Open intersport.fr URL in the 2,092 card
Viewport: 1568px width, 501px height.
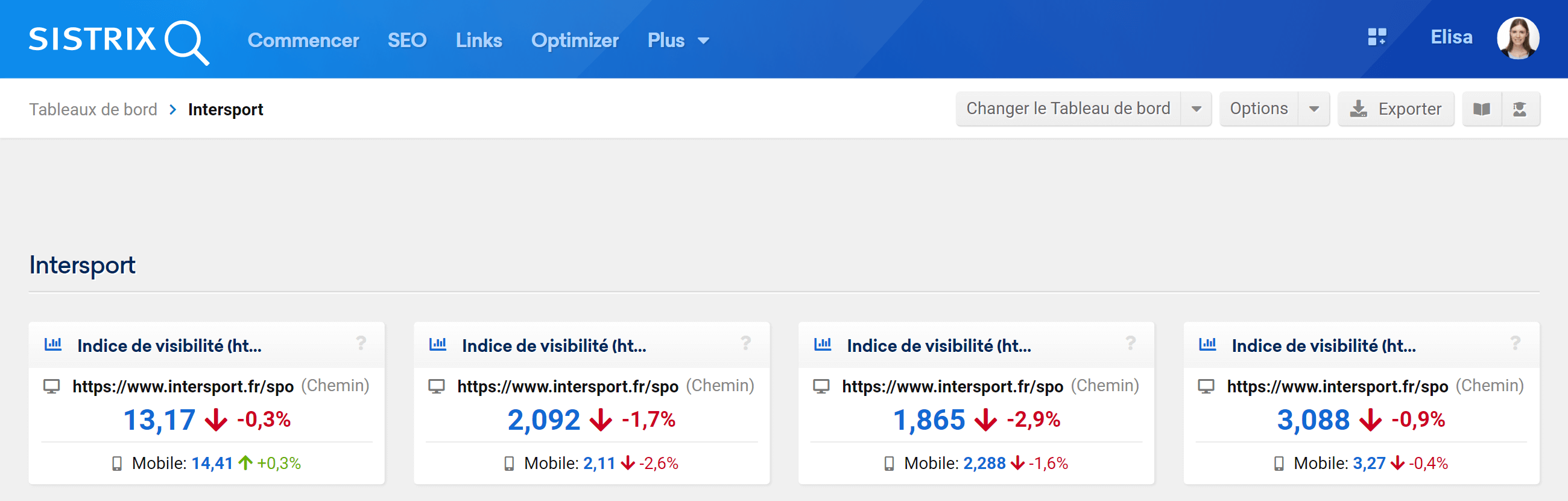coord(568,386)
